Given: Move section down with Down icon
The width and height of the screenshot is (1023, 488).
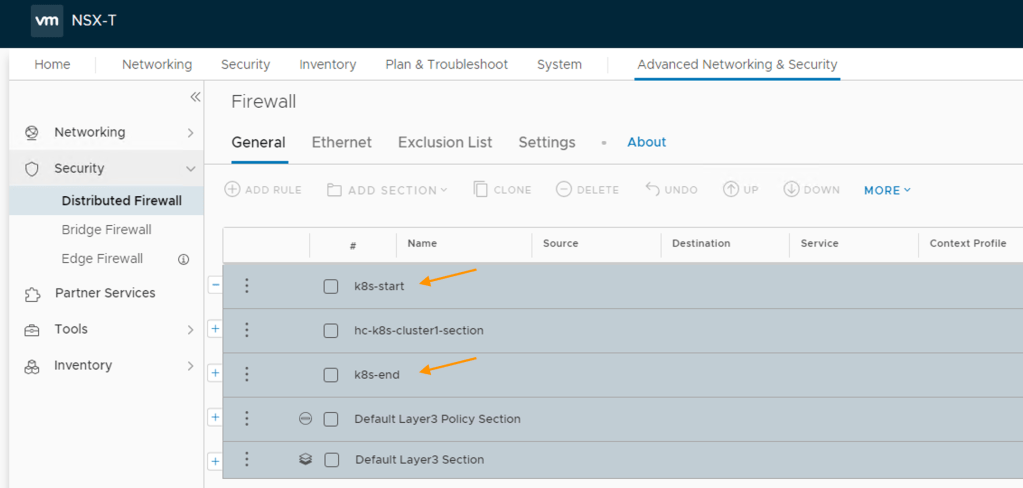Looking at the screenshot, I should pyautogui.click(x=791, y=189).
